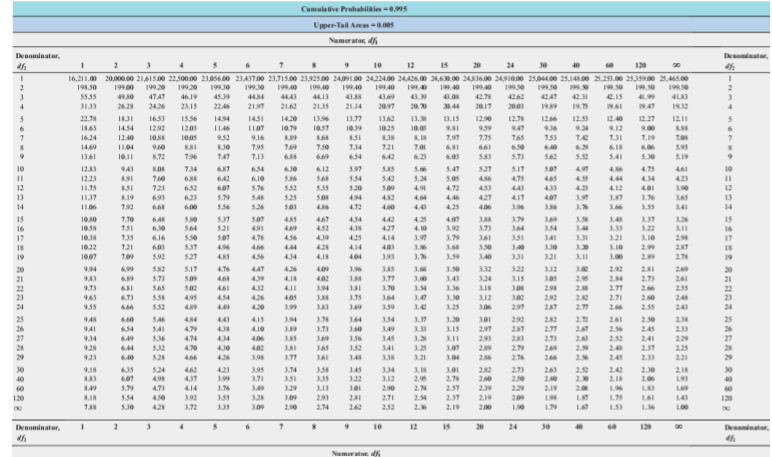Pick value 23,437.00 in denominator row 1

[x=250, y=78]
